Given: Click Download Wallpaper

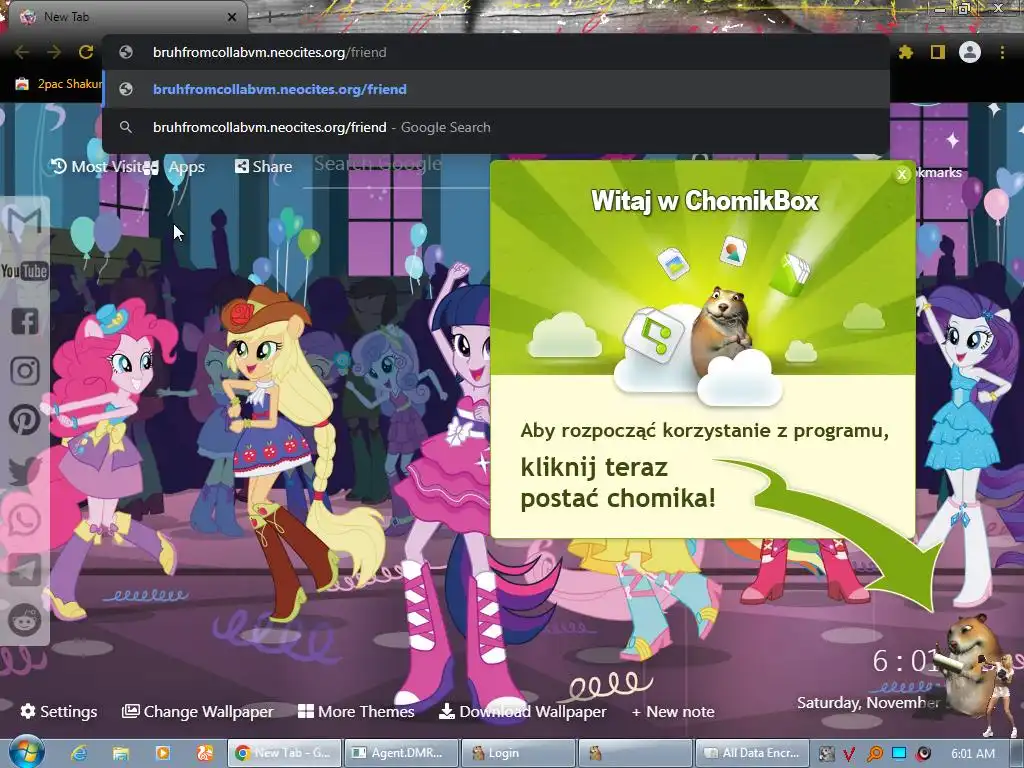Looking at the screenshot, I should [522, 711].
